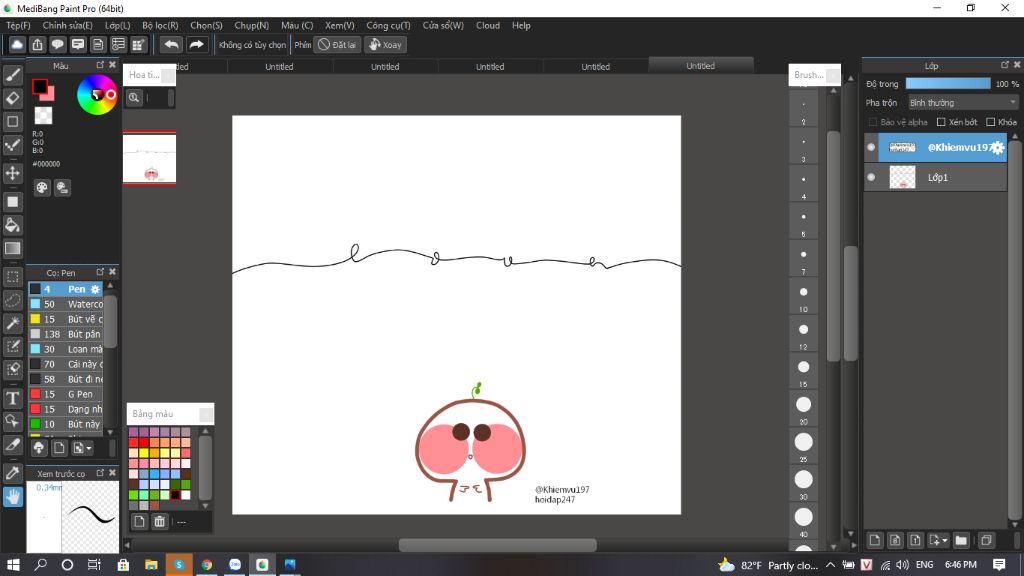Click the color wheel picker
This screenshot has width=1024, height=576.
coord(97,95)
